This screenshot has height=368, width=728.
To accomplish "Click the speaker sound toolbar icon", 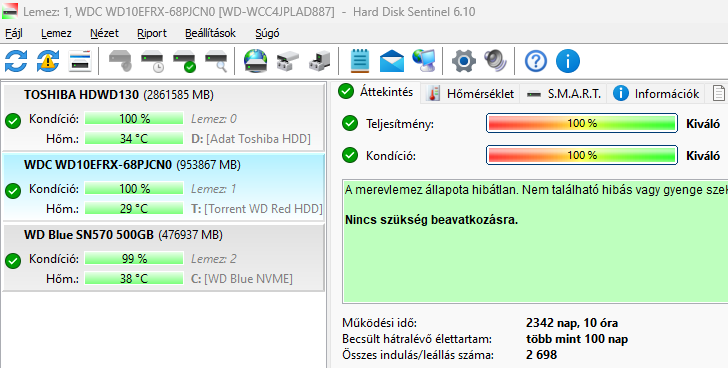I will tap(495, 61).
